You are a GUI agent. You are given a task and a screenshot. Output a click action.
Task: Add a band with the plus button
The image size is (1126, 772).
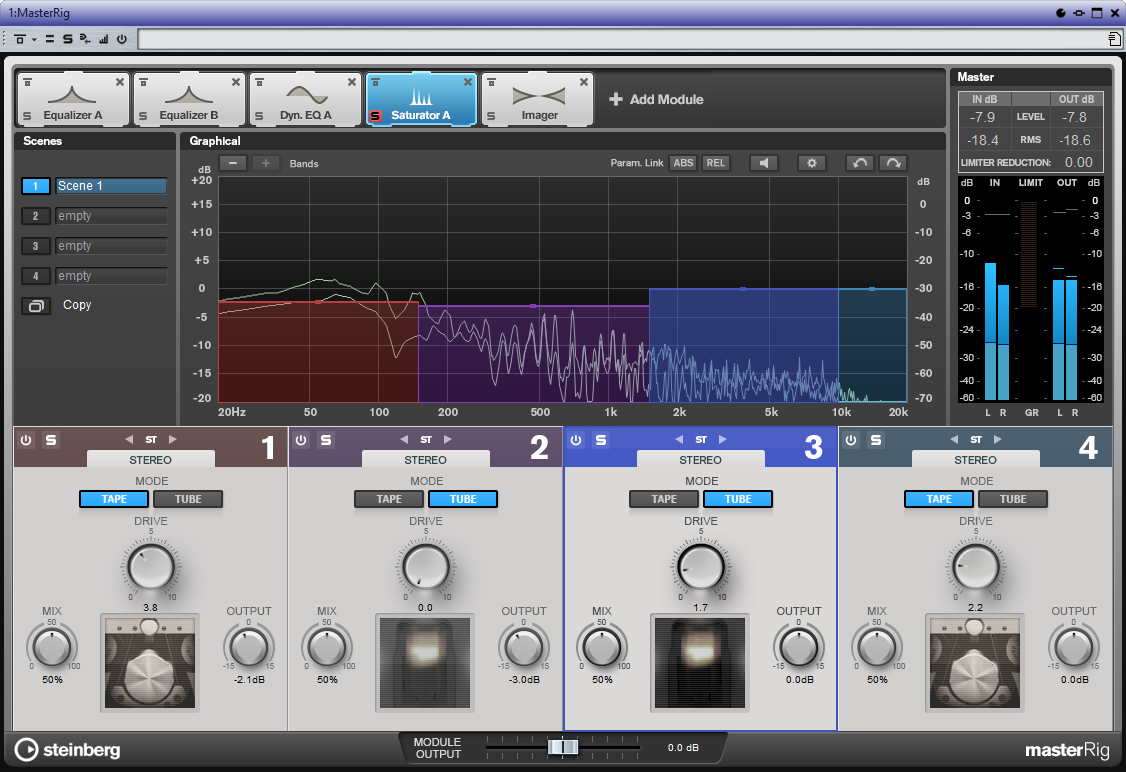pos(266,163)
